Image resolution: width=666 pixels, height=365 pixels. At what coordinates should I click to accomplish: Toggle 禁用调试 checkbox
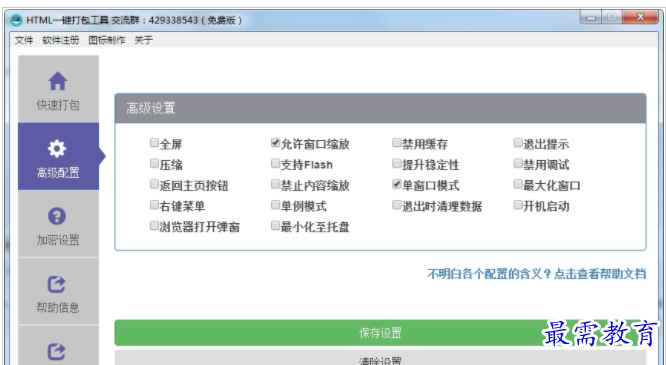(x=518, y=164)
